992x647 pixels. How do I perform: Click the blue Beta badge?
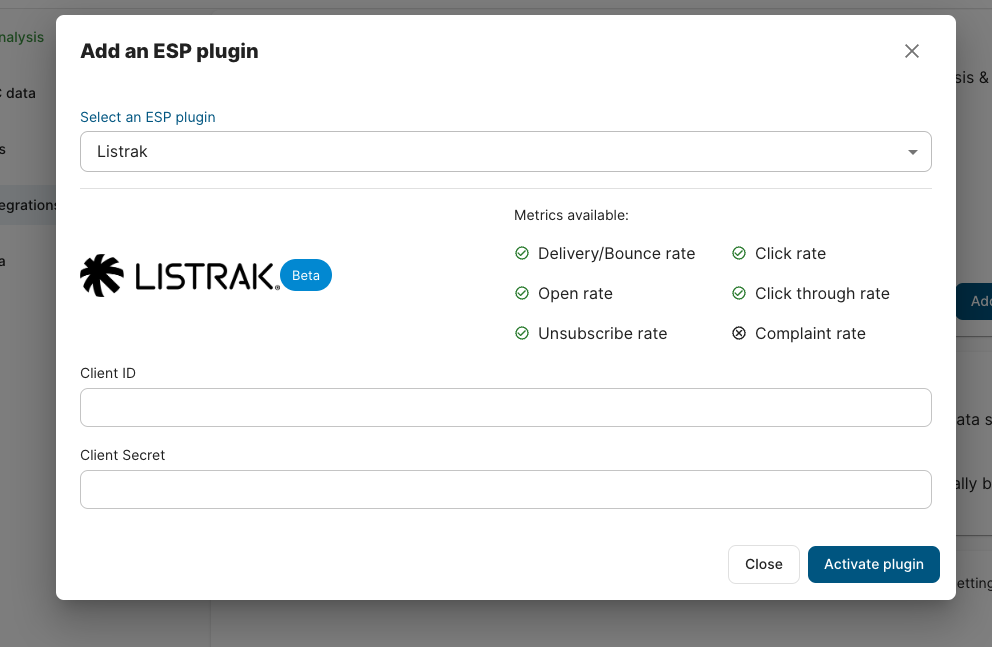click(306, 276)
